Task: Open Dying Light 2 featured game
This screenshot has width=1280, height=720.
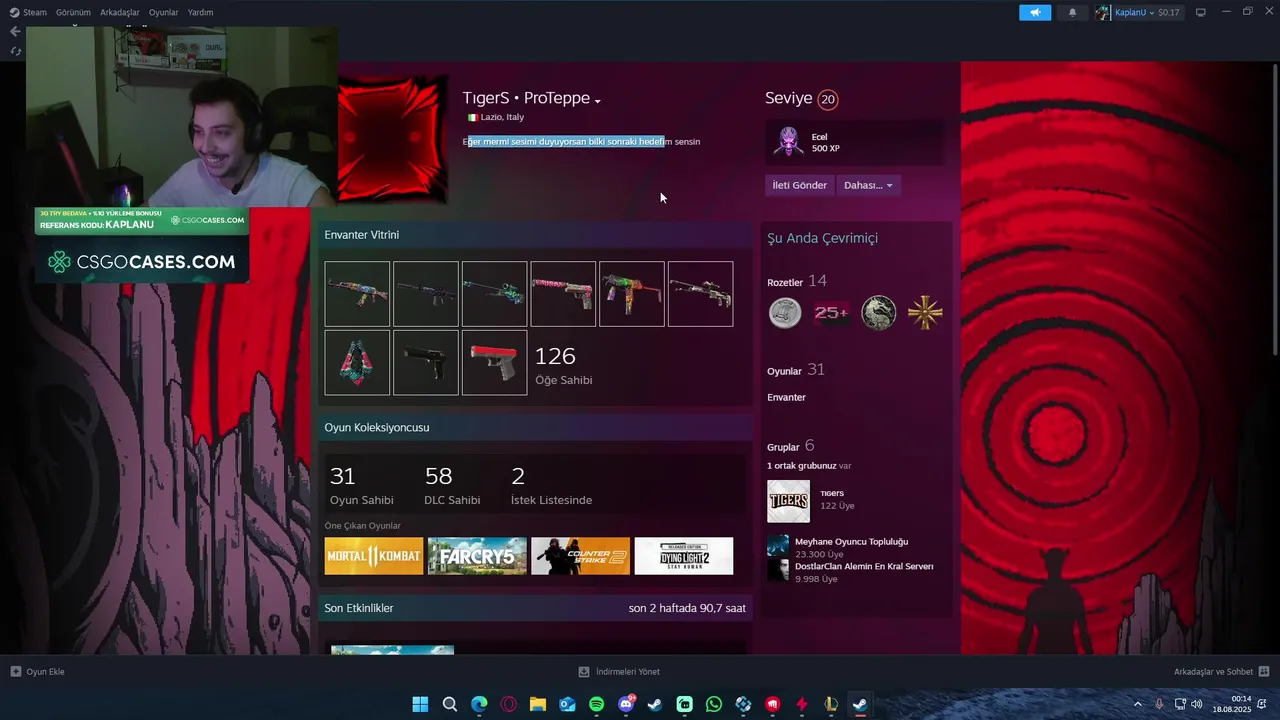Action: [683, 556]
